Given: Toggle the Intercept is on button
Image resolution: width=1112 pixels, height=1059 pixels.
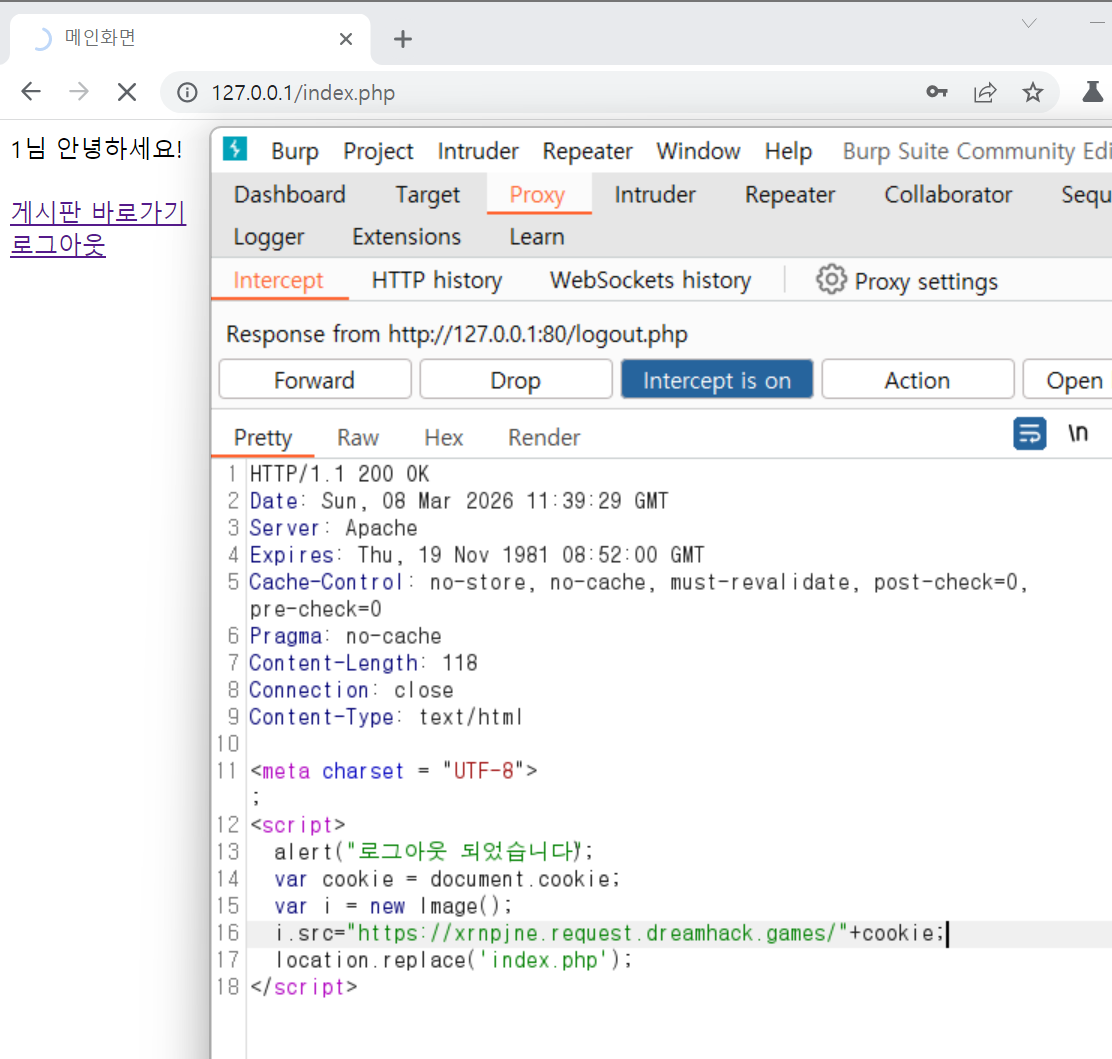Looking at the screenshot, I should coord(717,379).
